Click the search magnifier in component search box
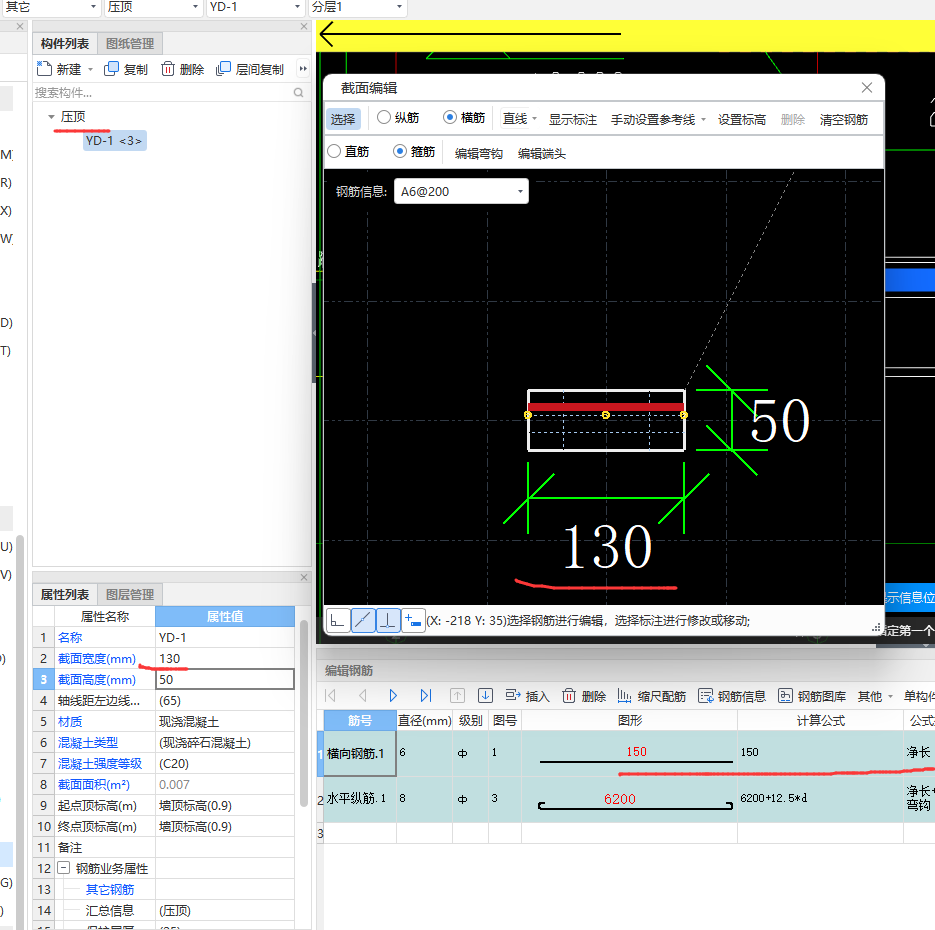The image size is (935, 930). click(298, 92)
